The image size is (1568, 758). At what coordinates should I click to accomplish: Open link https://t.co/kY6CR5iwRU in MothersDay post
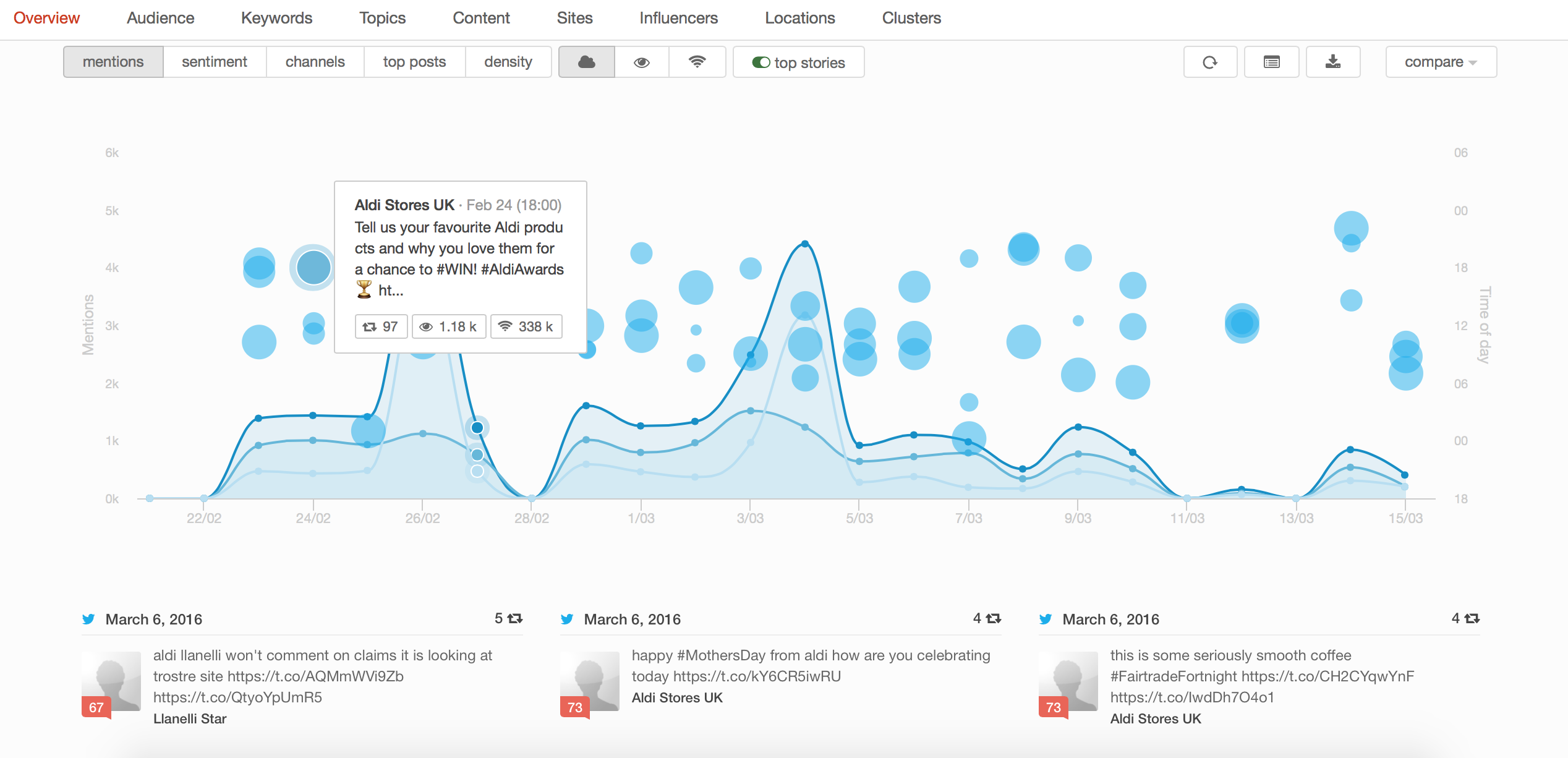(x=757, y=676)
